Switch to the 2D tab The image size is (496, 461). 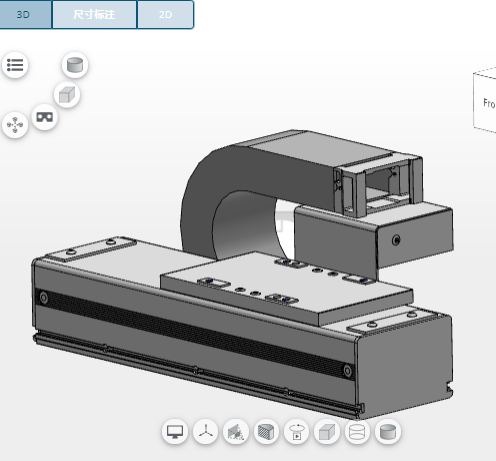[165, 14]
